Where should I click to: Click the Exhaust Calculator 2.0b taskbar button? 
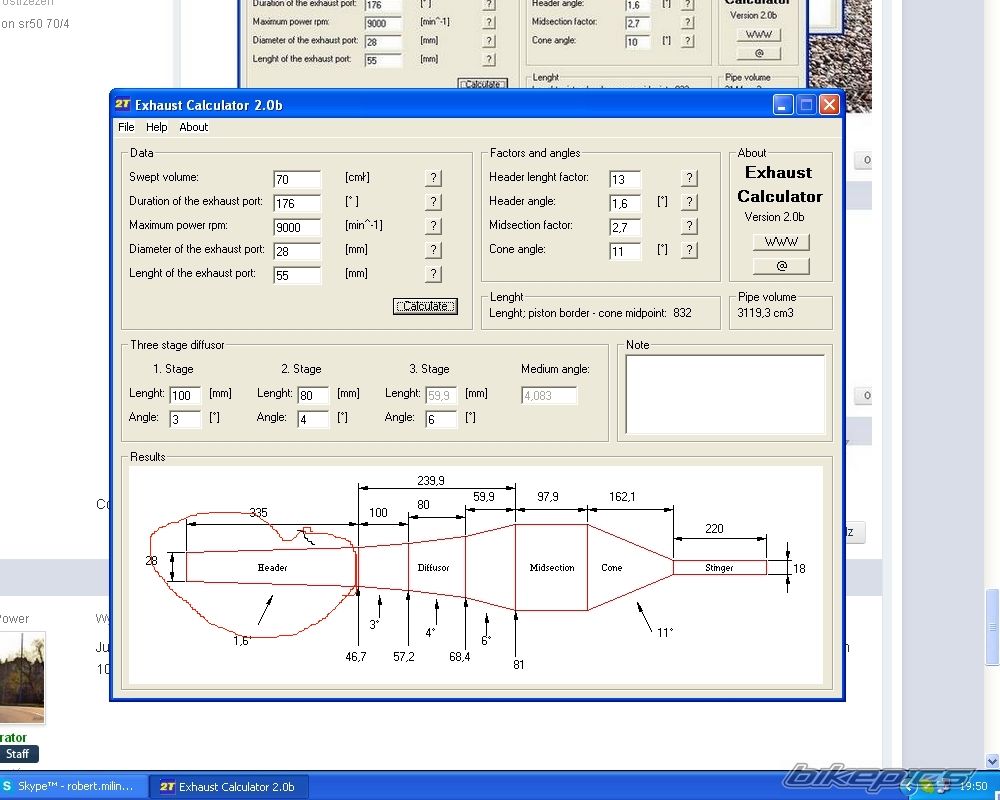(228, 786)
